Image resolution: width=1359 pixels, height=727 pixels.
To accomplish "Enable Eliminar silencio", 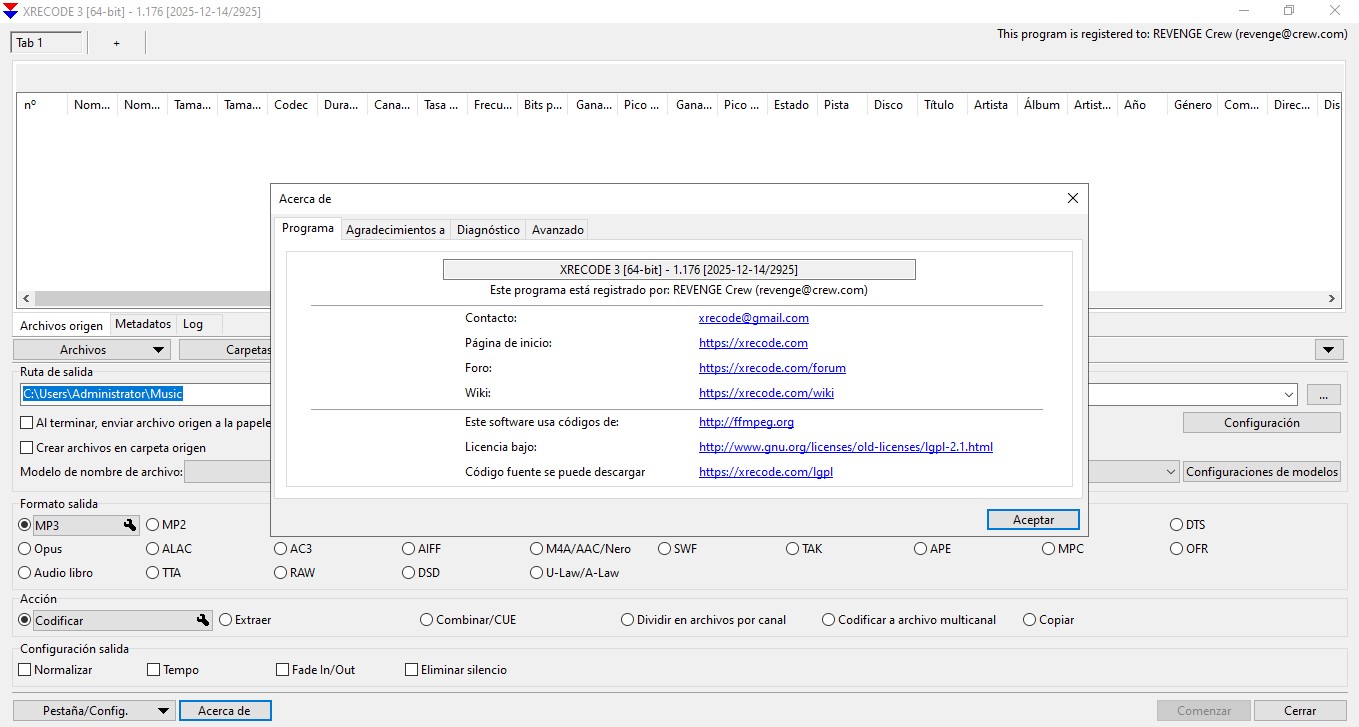I will (x=410, y=669).
